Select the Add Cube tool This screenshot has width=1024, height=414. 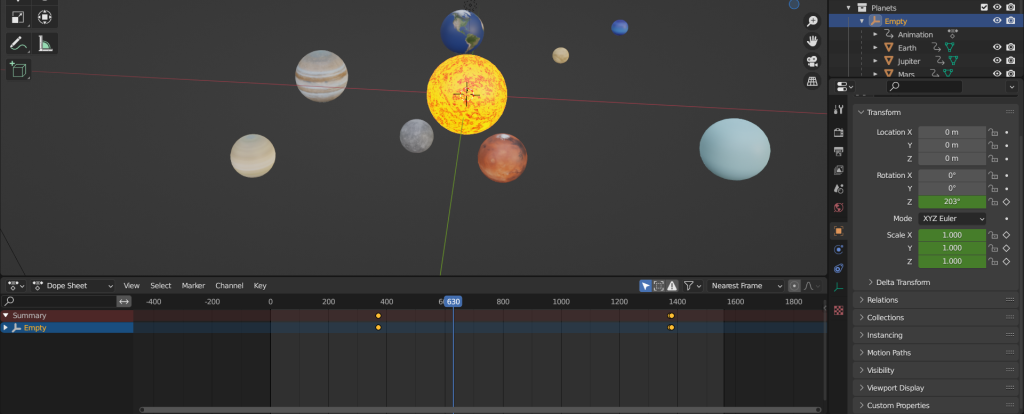pyautogui.click(x=18, y=69)
